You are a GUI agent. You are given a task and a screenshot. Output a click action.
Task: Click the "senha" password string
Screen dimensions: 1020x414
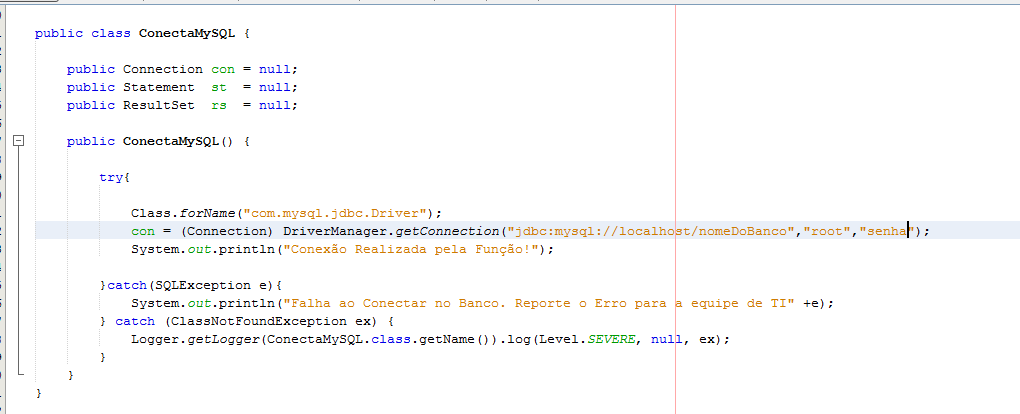click(x=888, y=231)
